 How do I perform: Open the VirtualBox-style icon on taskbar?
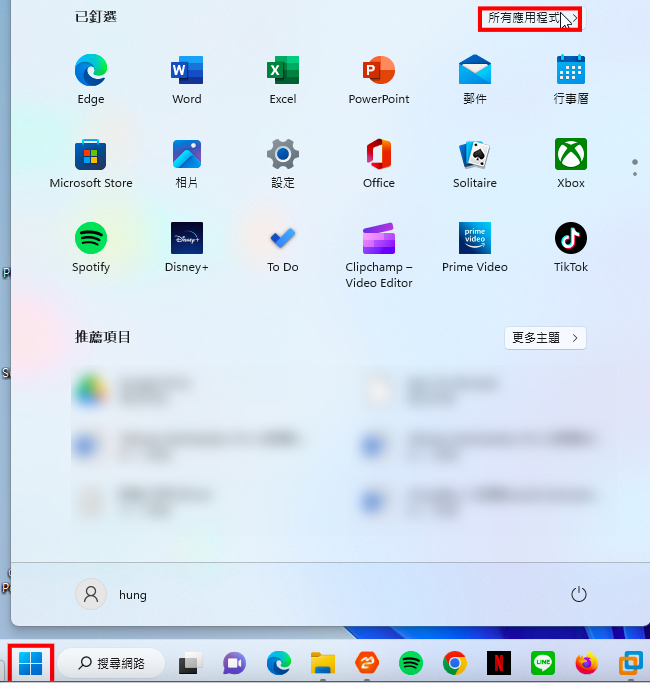pyautogui.click(x=631, y=663)
